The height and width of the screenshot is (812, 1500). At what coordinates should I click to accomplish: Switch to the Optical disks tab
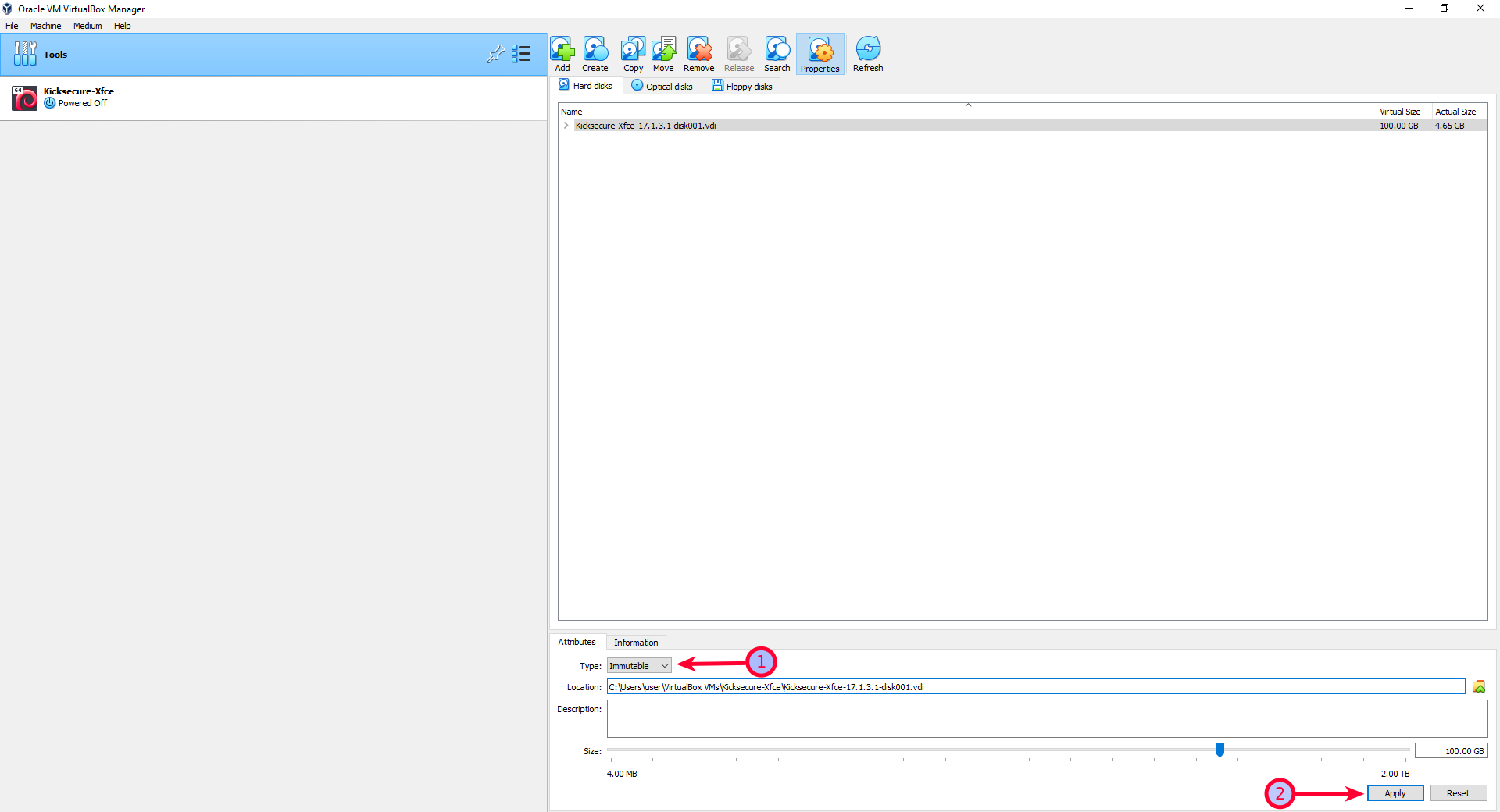click(x=662, y=87)
